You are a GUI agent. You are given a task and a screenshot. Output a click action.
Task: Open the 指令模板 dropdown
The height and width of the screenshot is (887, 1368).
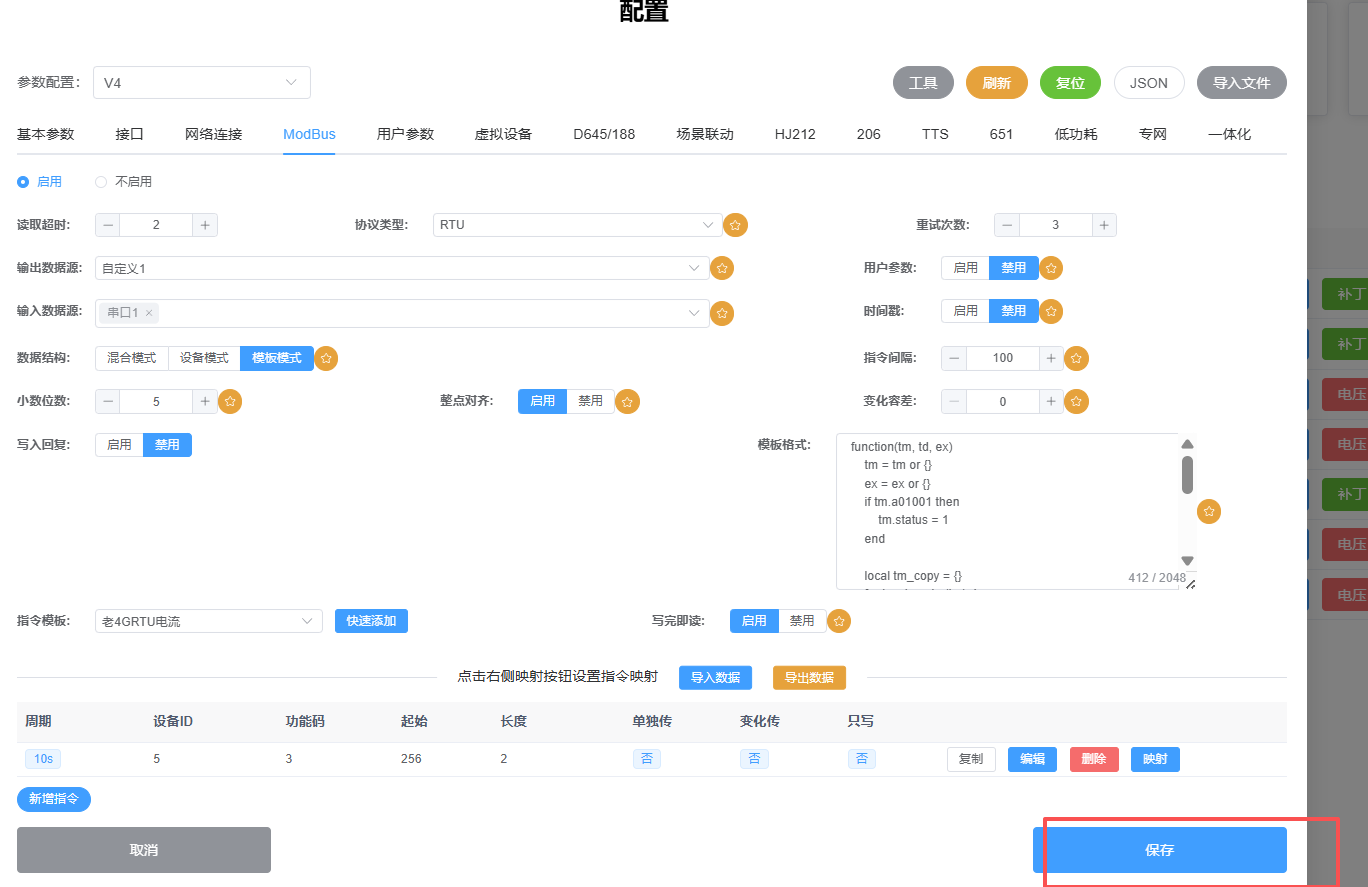click(x=208, y=621)
